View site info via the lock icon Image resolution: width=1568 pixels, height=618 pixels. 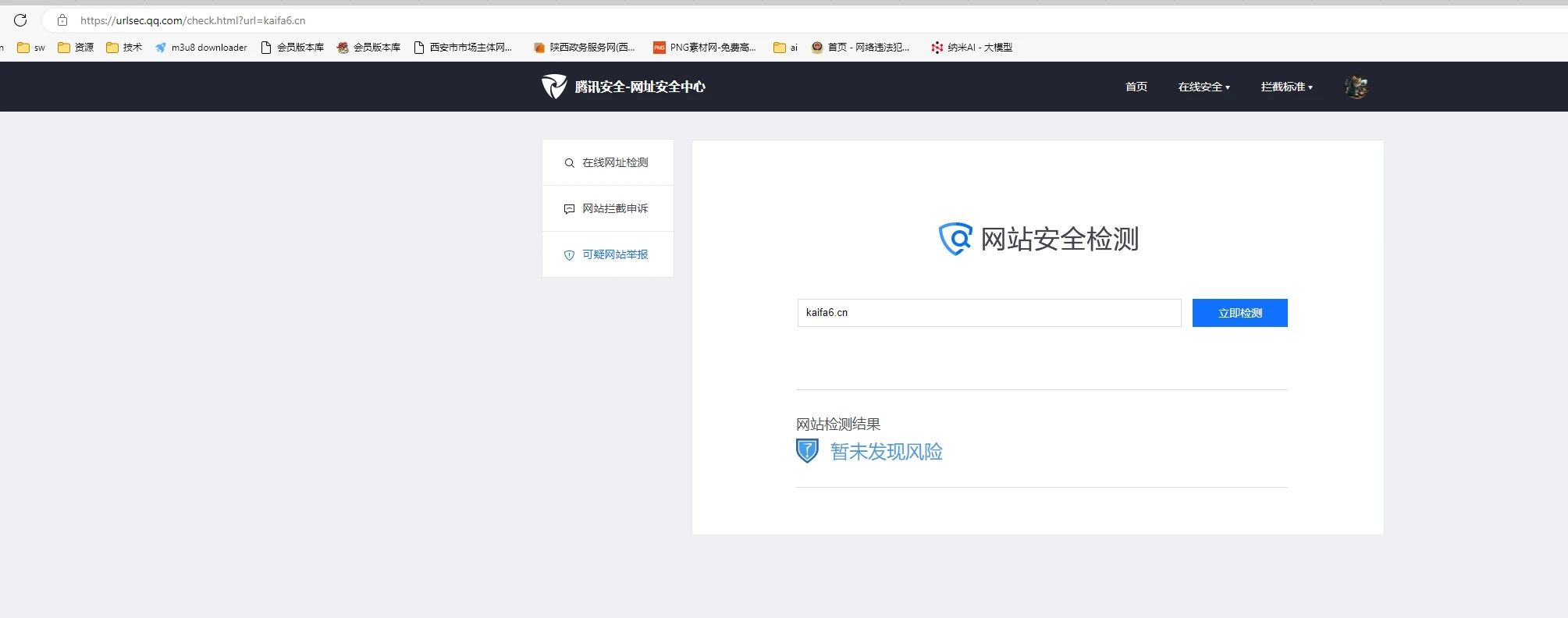(62, 20)
